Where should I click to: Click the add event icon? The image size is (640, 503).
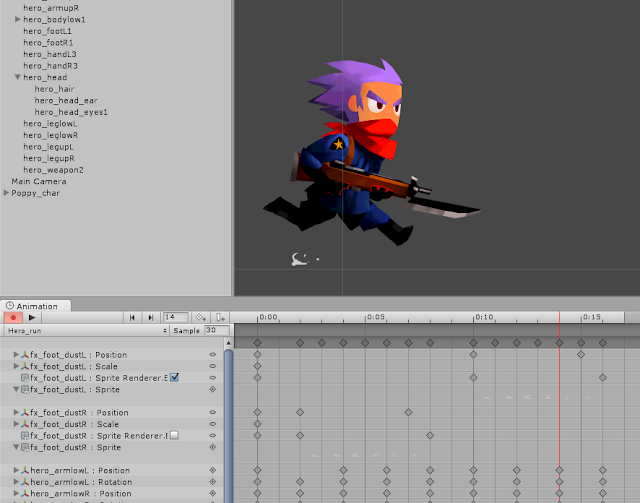220,317
